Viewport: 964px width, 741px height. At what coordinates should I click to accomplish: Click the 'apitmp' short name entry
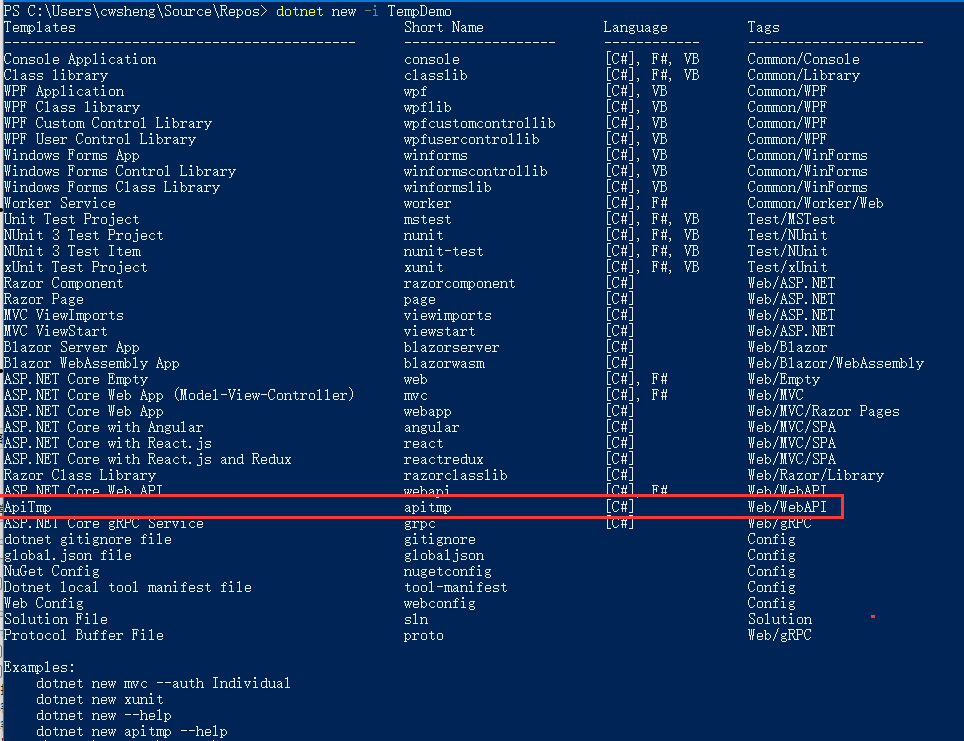click(x=427, y=507)
